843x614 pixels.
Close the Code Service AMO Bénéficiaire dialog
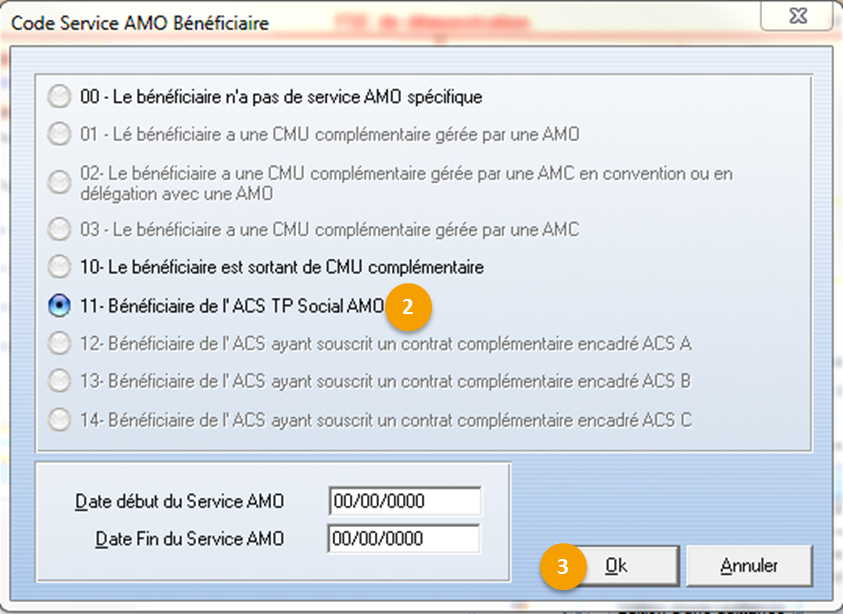[x=797, y=16]
